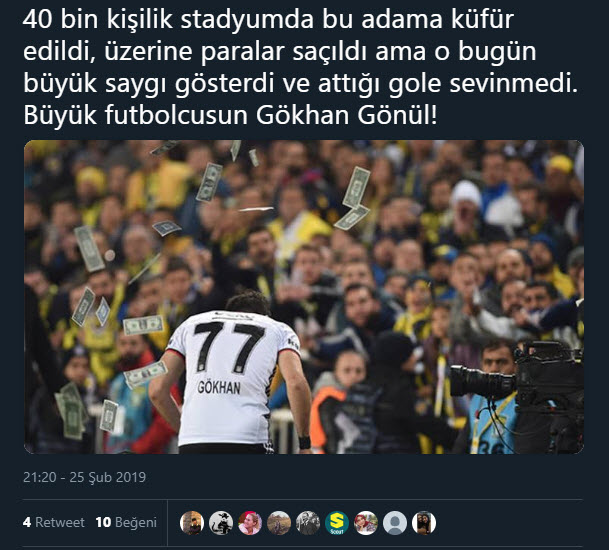View the 10 Beğeni likes list
The height and width of the screenshot is (550, 609).
(126, 522)
